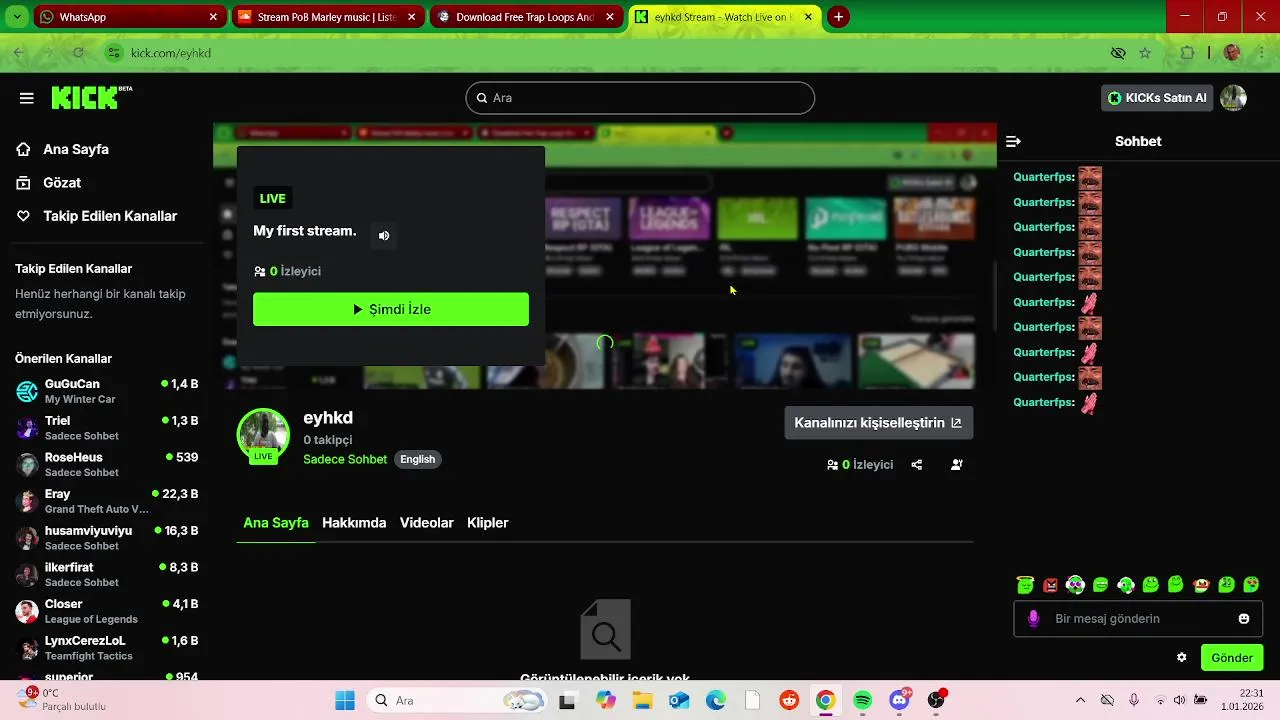Focus the Ara search field on Kick

tap(640, 98)
